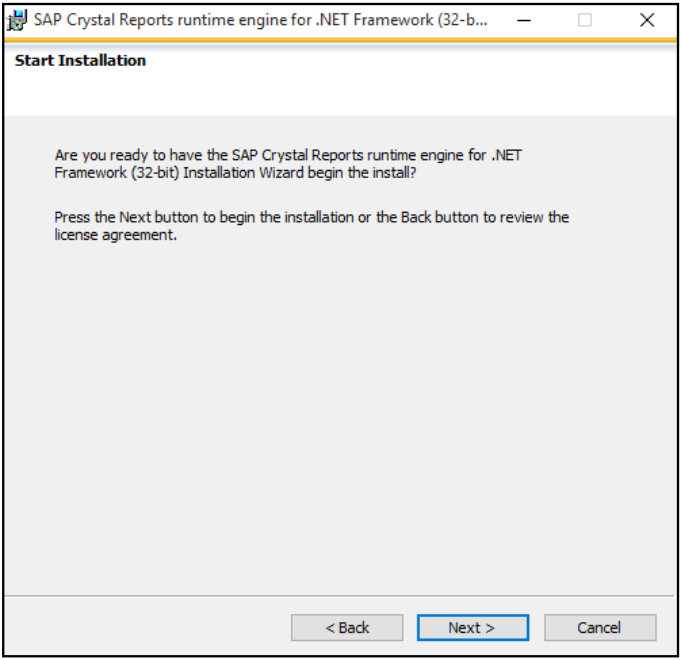Click the separator line above the buttons
This screenshot has height=660, width=682.
340,596
